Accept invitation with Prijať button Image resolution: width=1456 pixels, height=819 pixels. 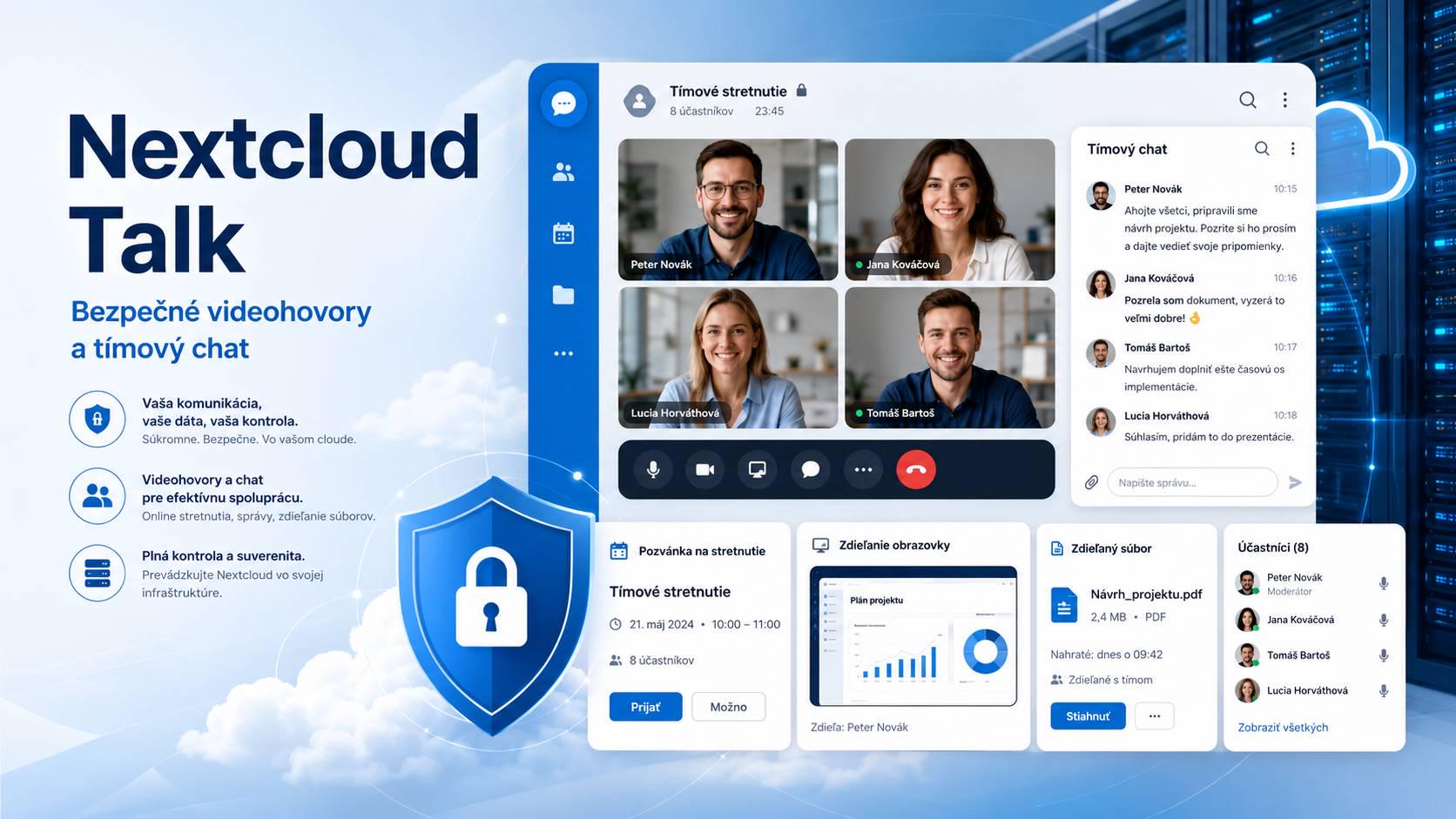645,707
